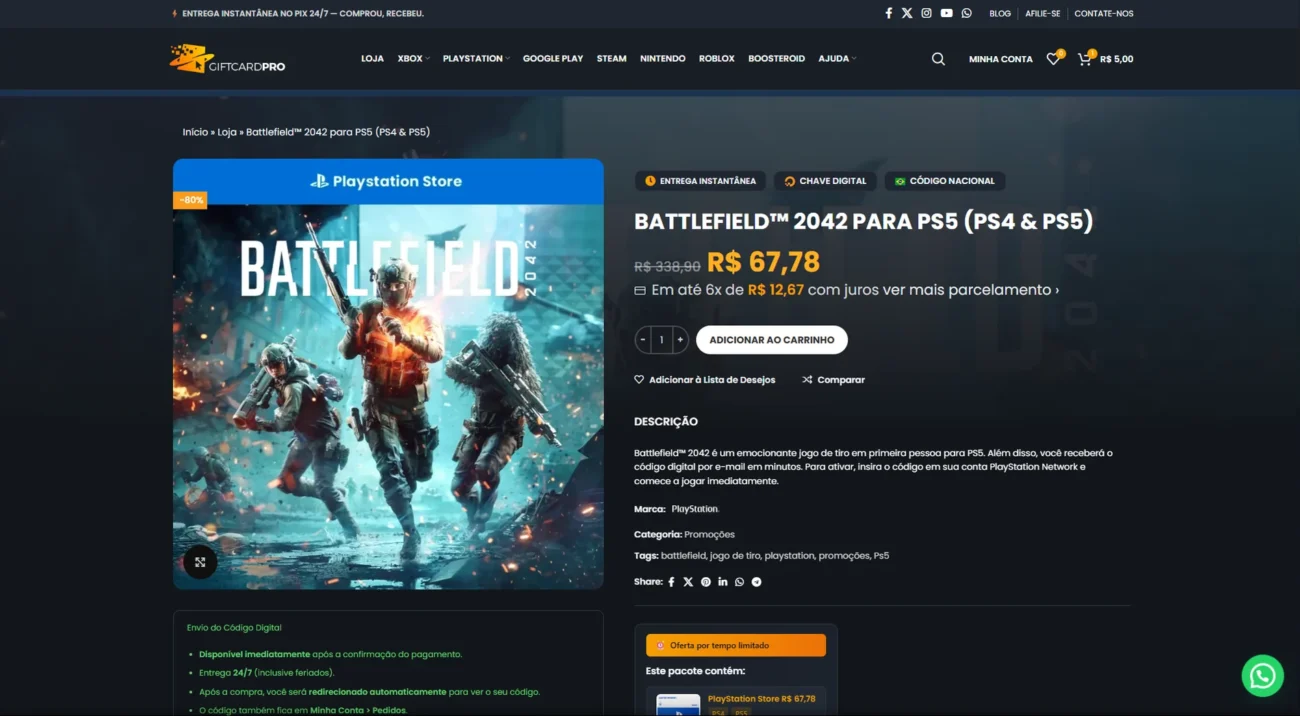Open jogo de tiro tag link
Screen dimensions: 1300x716
[735, 556]
